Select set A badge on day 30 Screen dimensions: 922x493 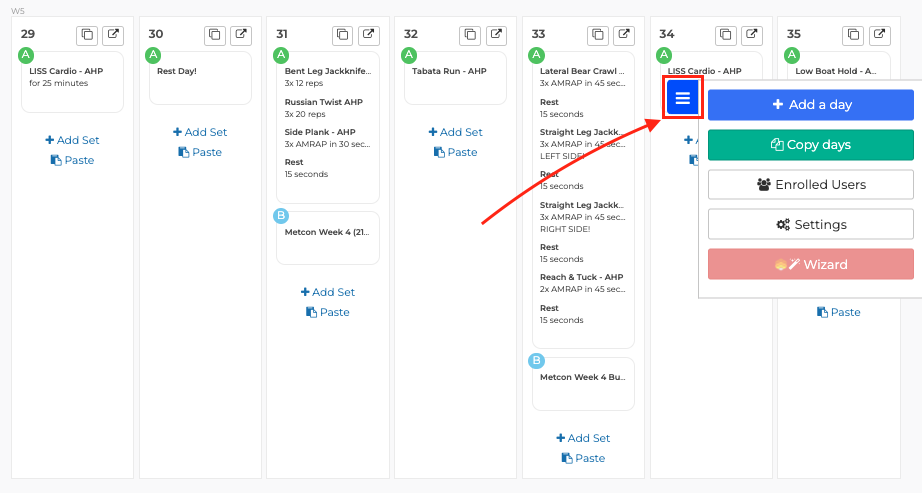pos(153,55)
